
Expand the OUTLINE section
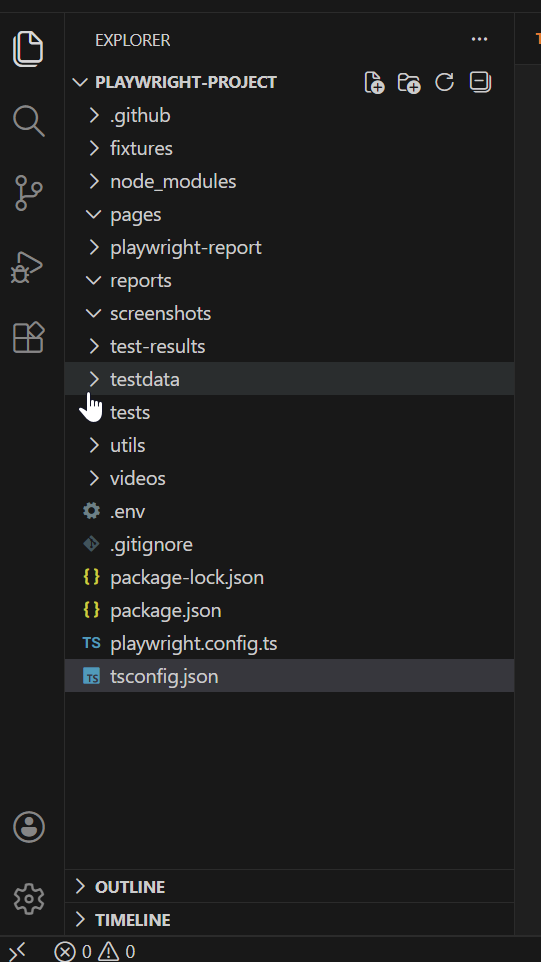pyautogui.click(x=80, y=887)
